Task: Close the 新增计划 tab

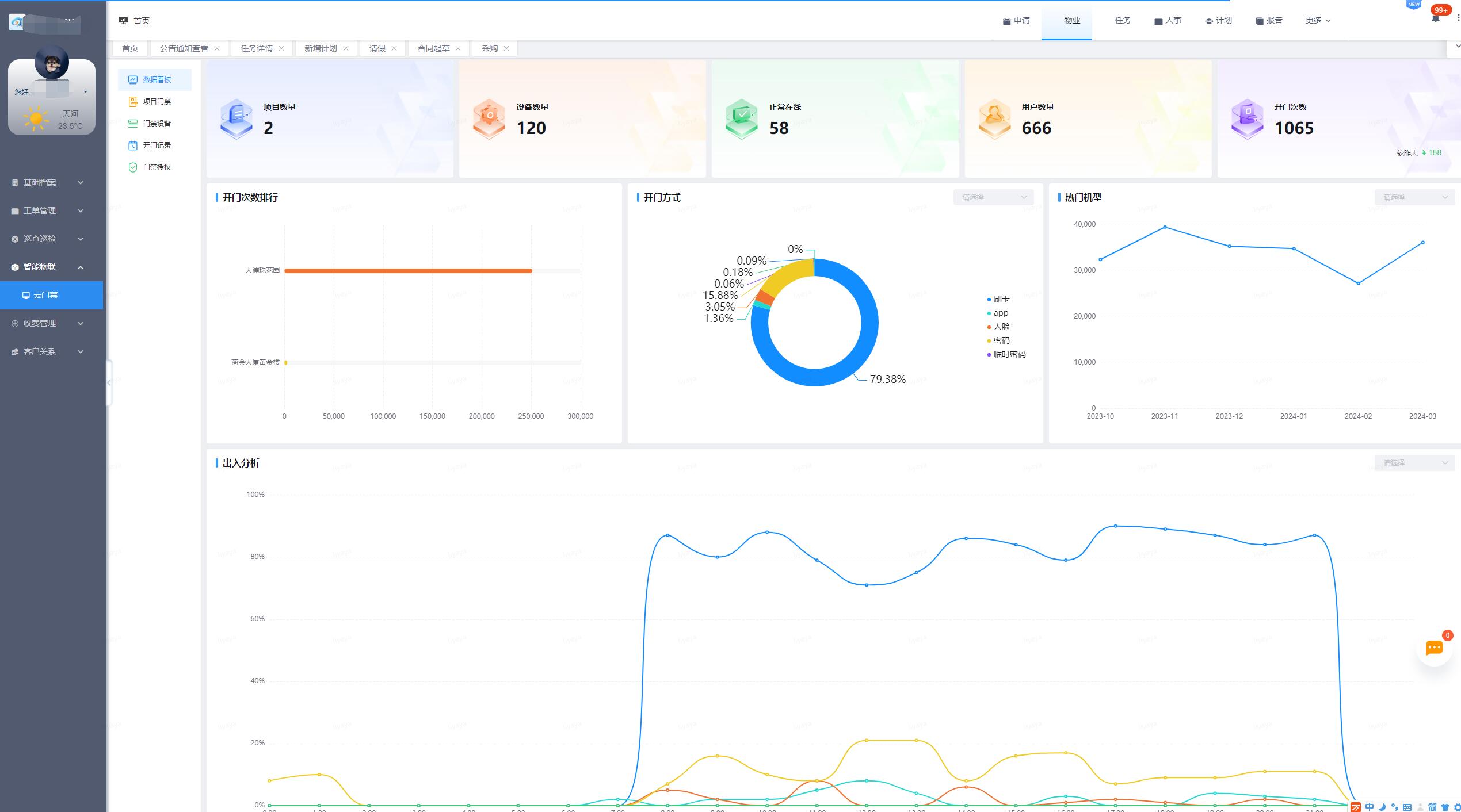Action: coord(346,48)
